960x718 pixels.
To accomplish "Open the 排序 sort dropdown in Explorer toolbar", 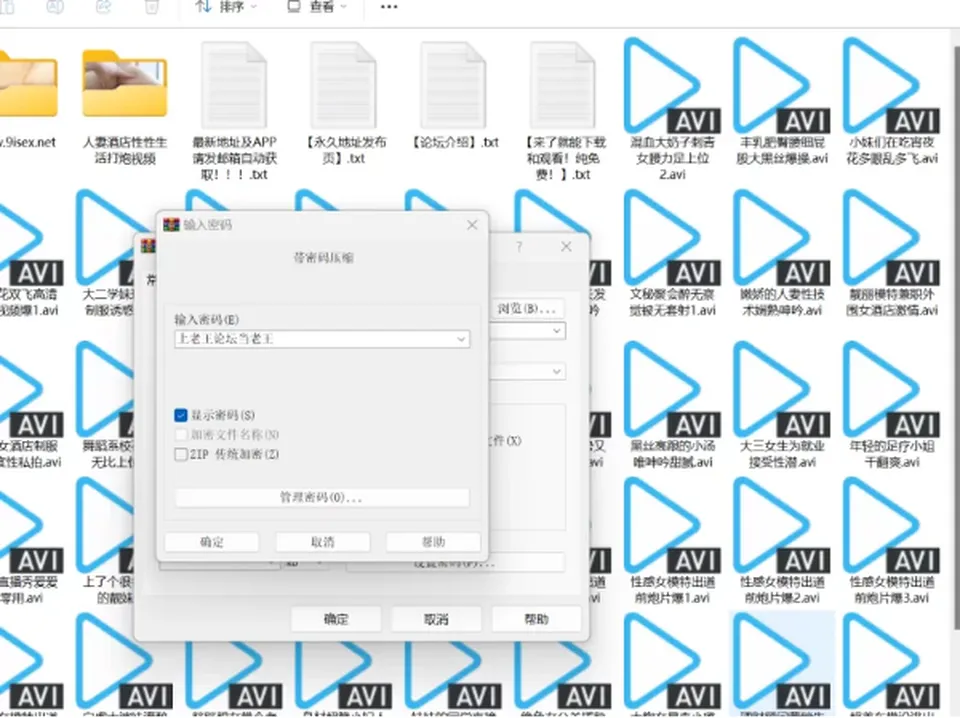I will tap(226, 7).
